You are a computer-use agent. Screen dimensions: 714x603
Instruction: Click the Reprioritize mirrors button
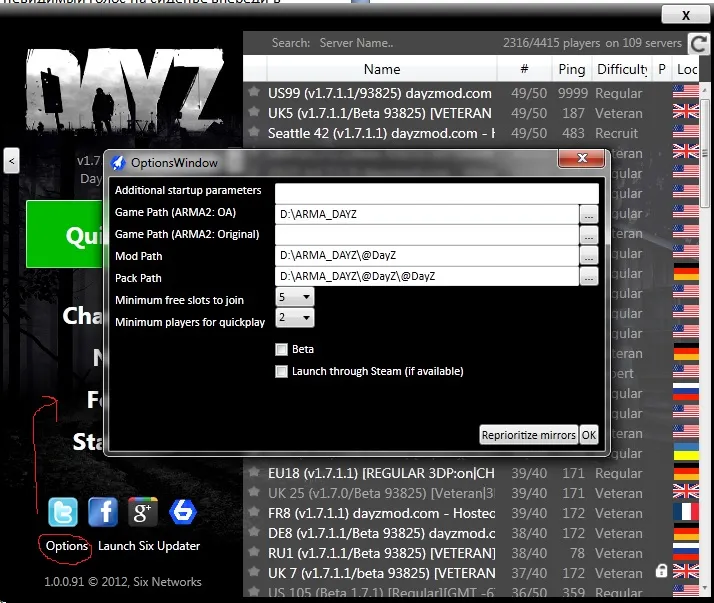pos(528,435)
